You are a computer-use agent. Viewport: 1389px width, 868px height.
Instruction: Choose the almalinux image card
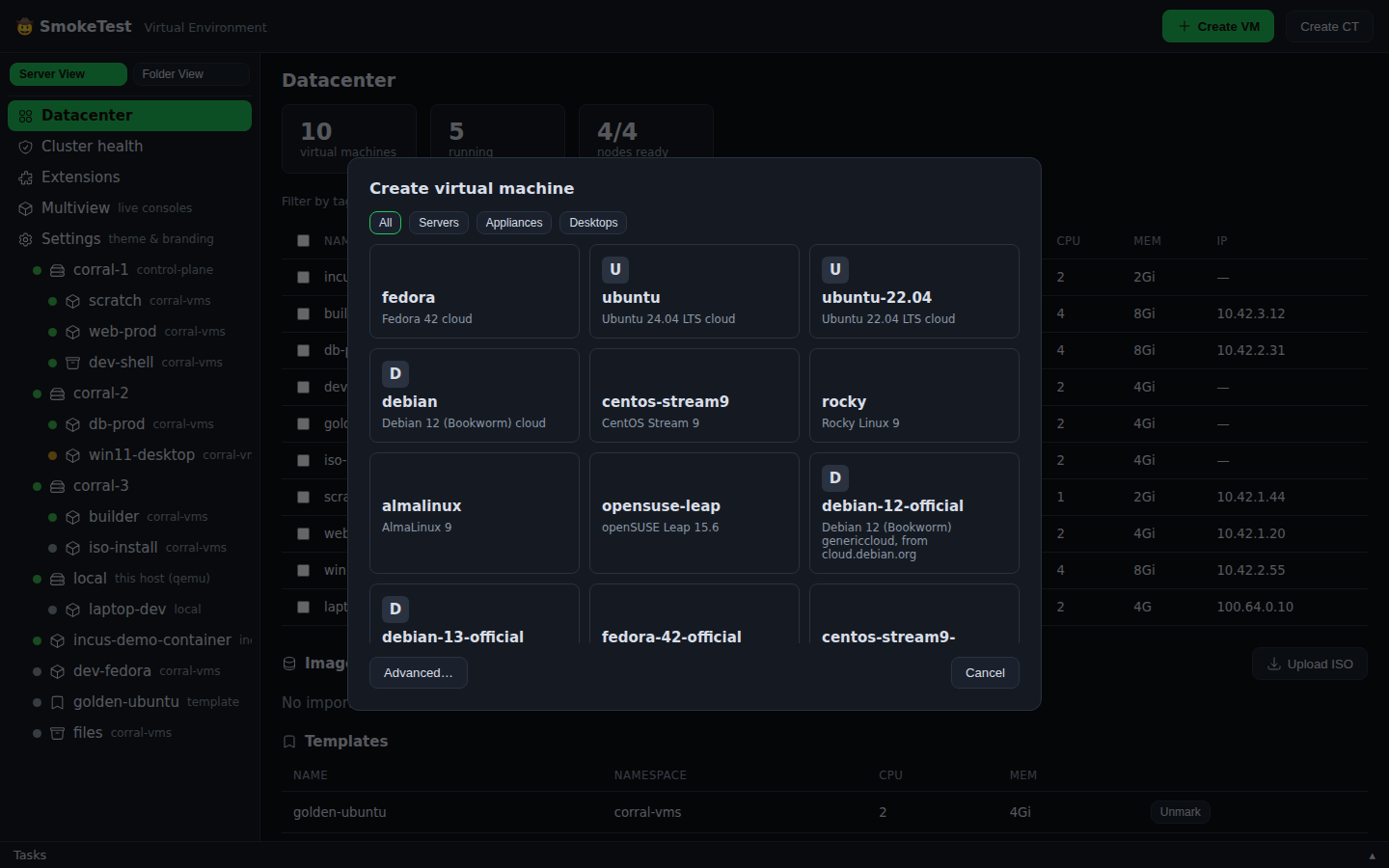[x=475, y=513]
